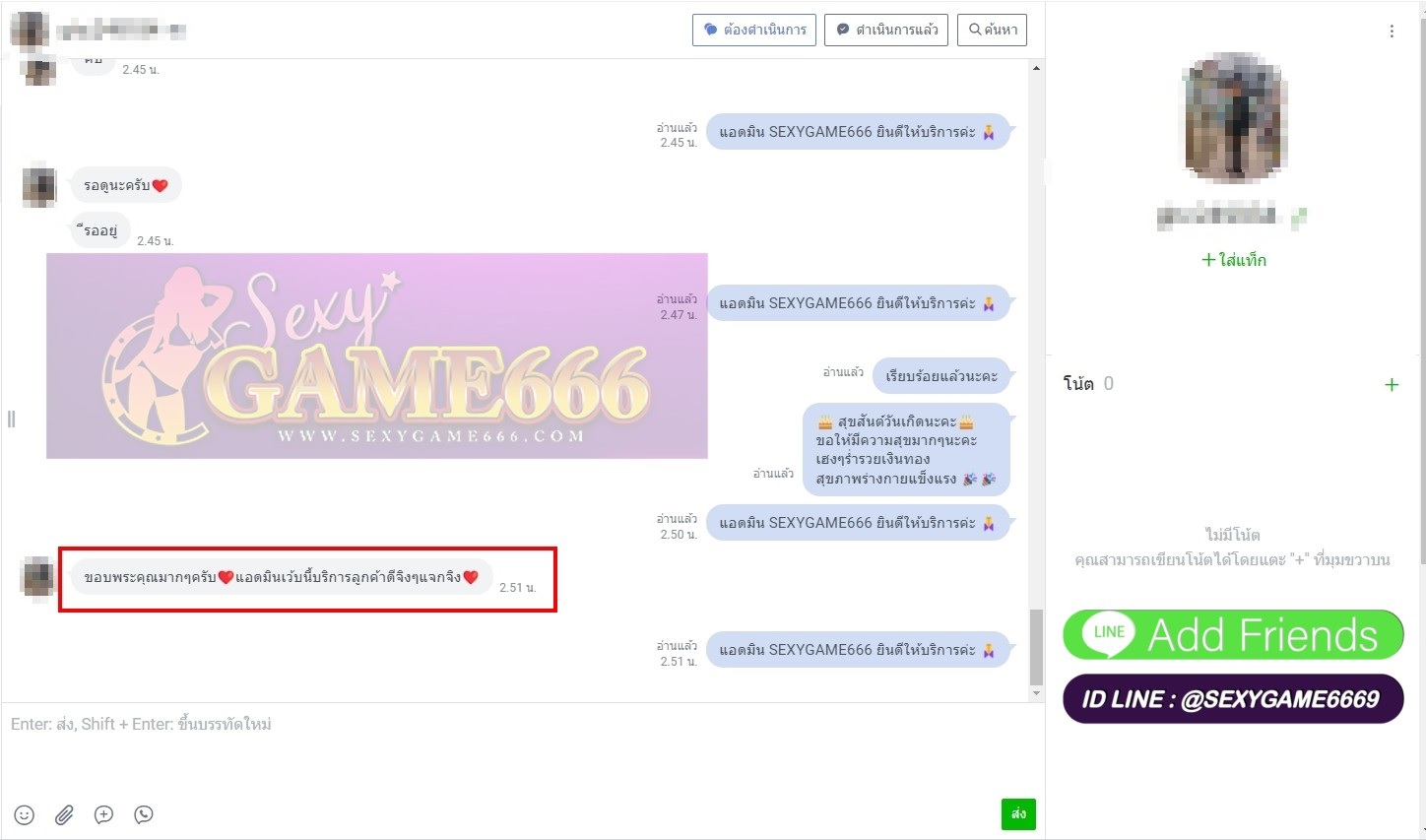The height and width of the screenshot is (840, 1426).
Task: Click the customer avatar beside the last message
Action: tap(38, 577)
